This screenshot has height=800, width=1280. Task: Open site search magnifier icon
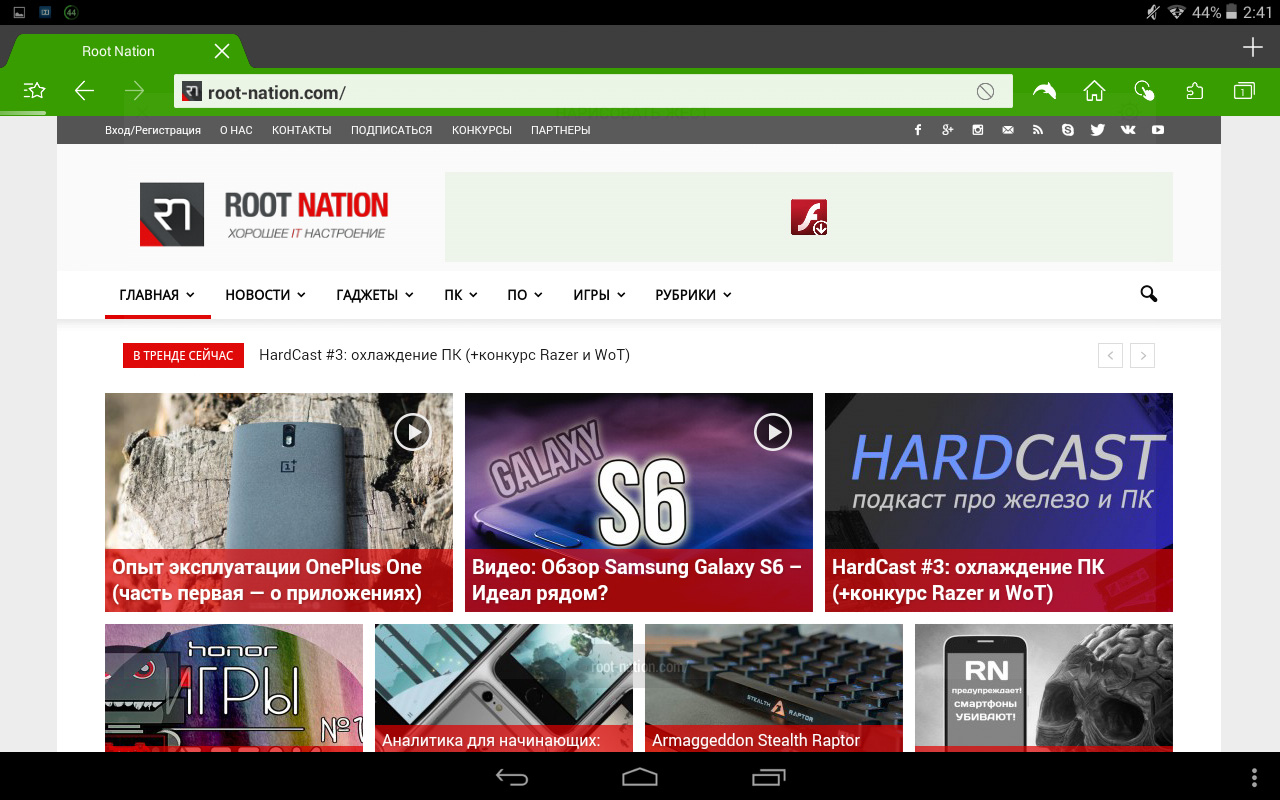1148,294
